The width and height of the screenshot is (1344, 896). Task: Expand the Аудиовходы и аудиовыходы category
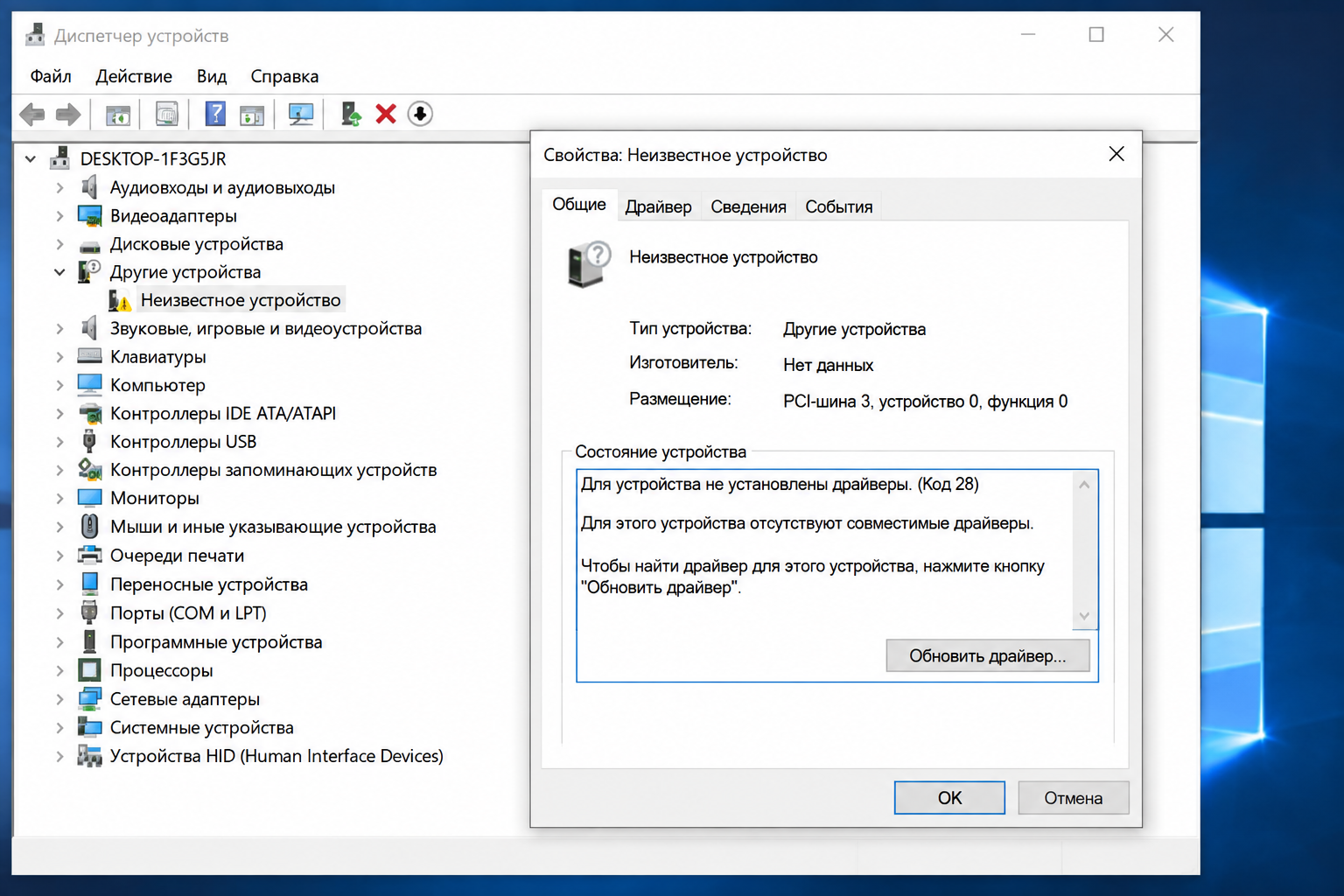pos(59,187)
